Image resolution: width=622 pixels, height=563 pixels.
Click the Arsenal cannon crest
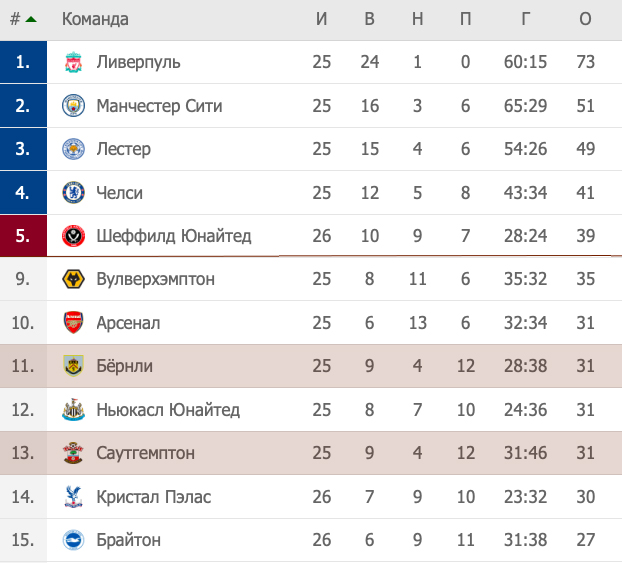click(x=73, y=323)
